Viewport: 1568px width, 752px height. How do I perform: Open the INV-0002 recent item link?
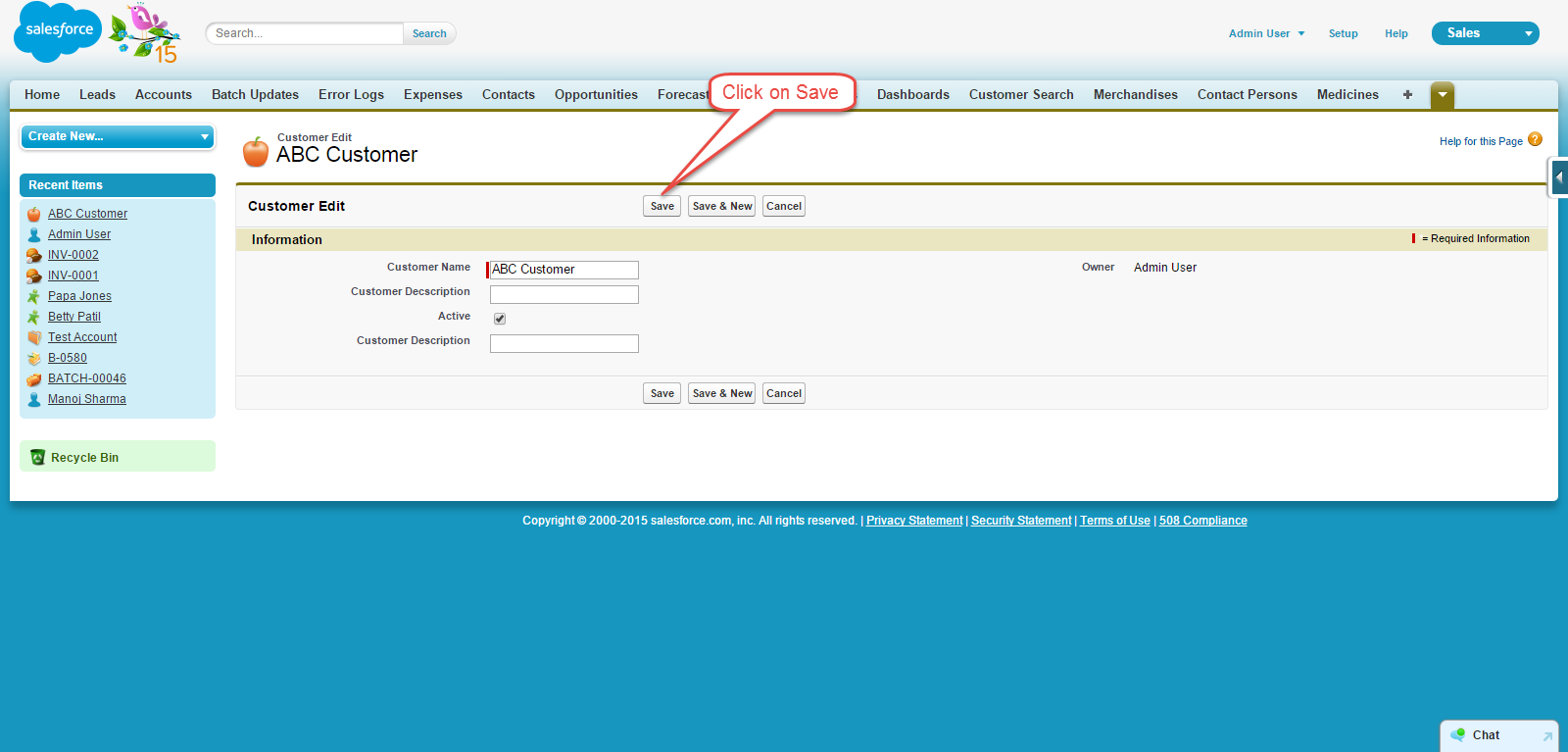tap(73, 255)
